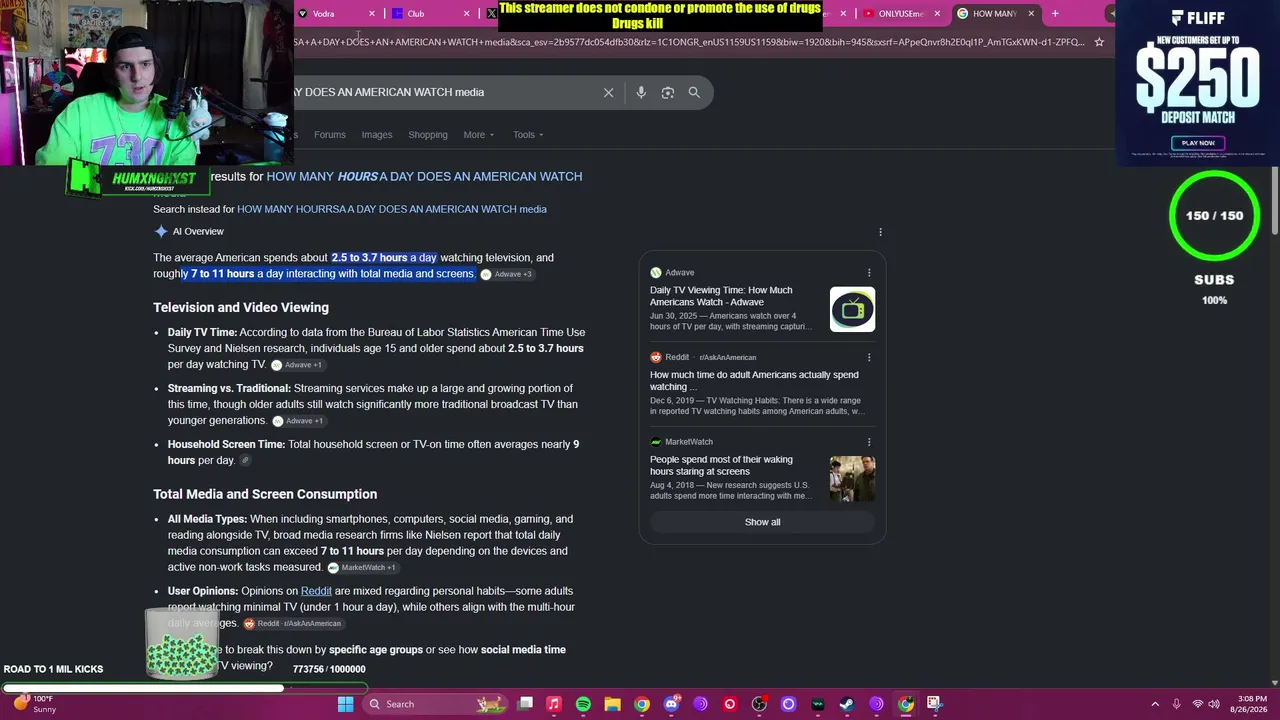This screenshot has height=720, width=1280.
Task: Search instead for HOW MANY HOURRSA link
Action: coord(392,209)
